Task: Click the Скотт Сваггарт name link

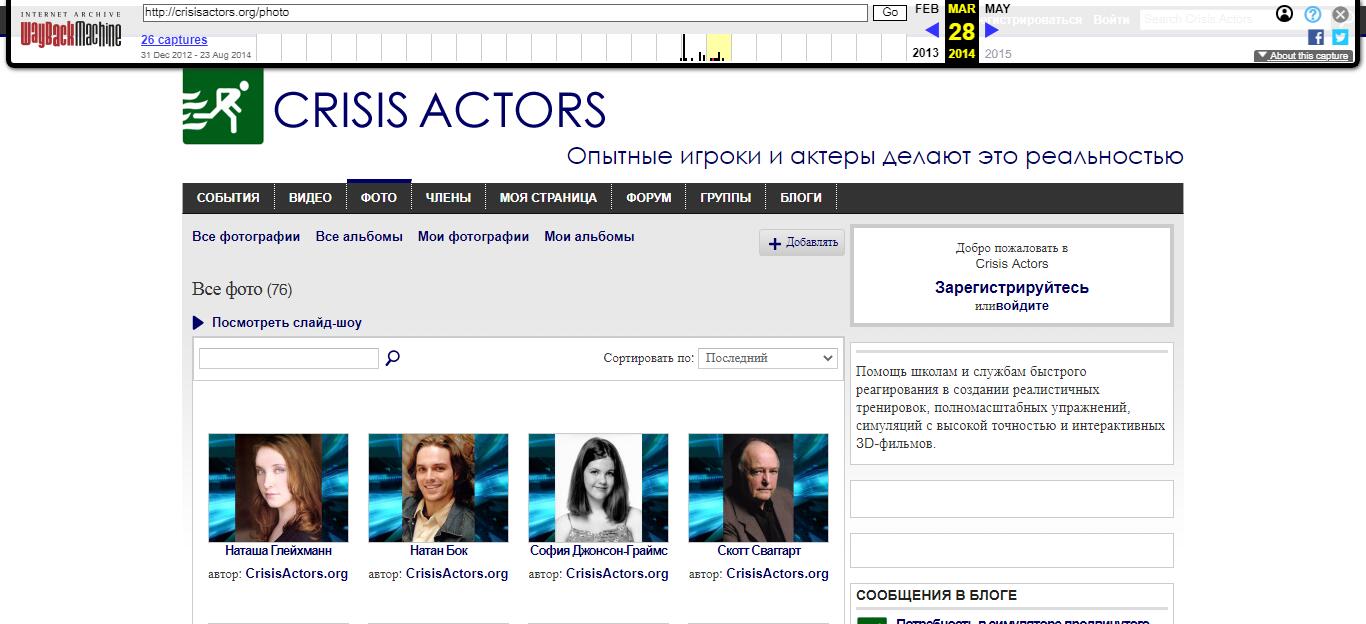Action: click(759, 551)
